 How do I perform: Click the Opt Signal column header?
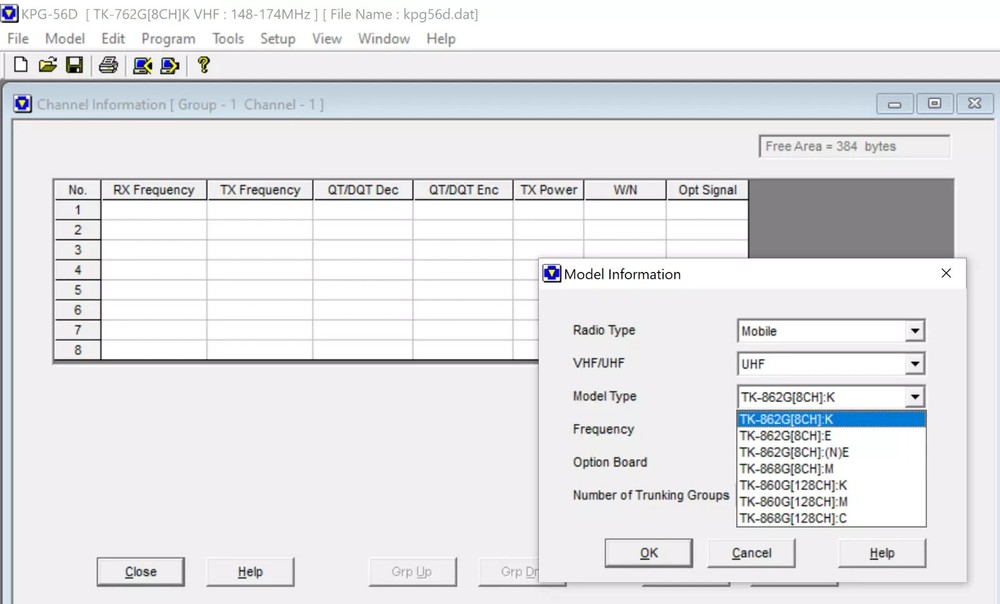pyautogui.click(x=707, y=190)
